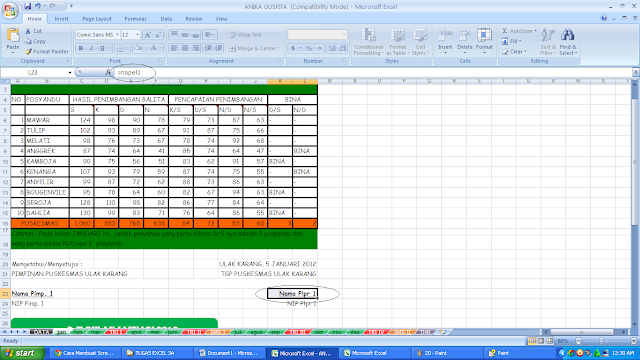The width and height of the screenshot is (640, 360).
Task: Open the Review tab
Action: pos(194,19)
